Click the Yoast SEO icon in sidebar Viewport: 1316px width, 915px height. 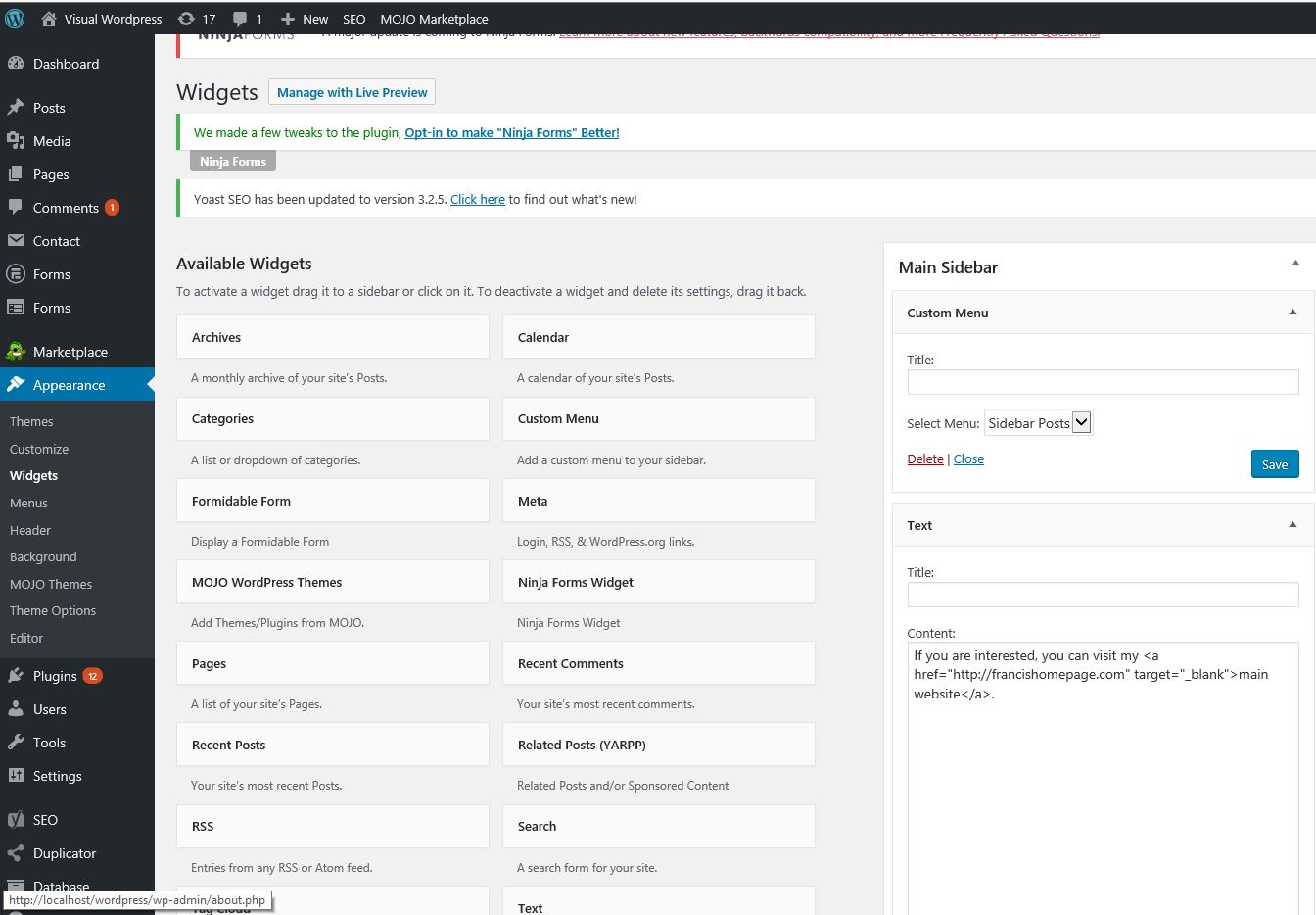tap(16, 820)
